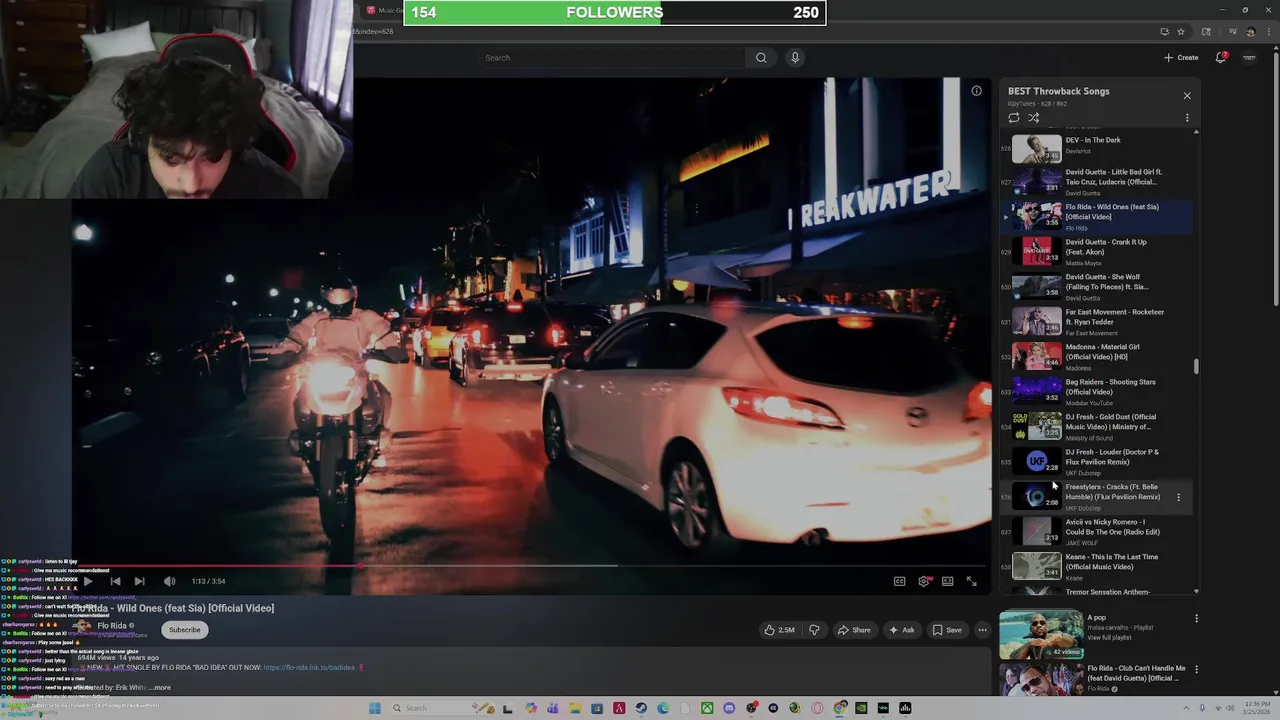This screenshot has width=1280, height=720.
Task: Play David Guetta - She Wolf thumbnail
Action: (x=1037, y=286)
